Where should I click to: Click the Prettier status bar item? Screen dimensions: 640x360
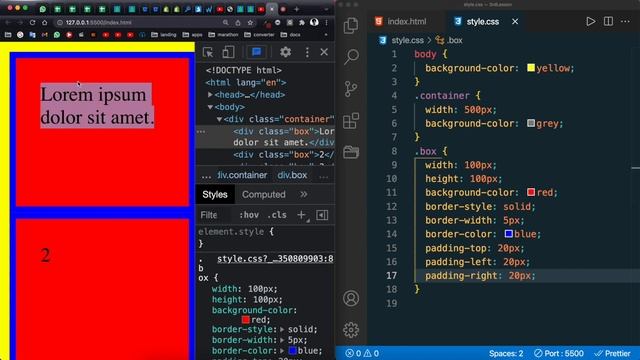612,353
